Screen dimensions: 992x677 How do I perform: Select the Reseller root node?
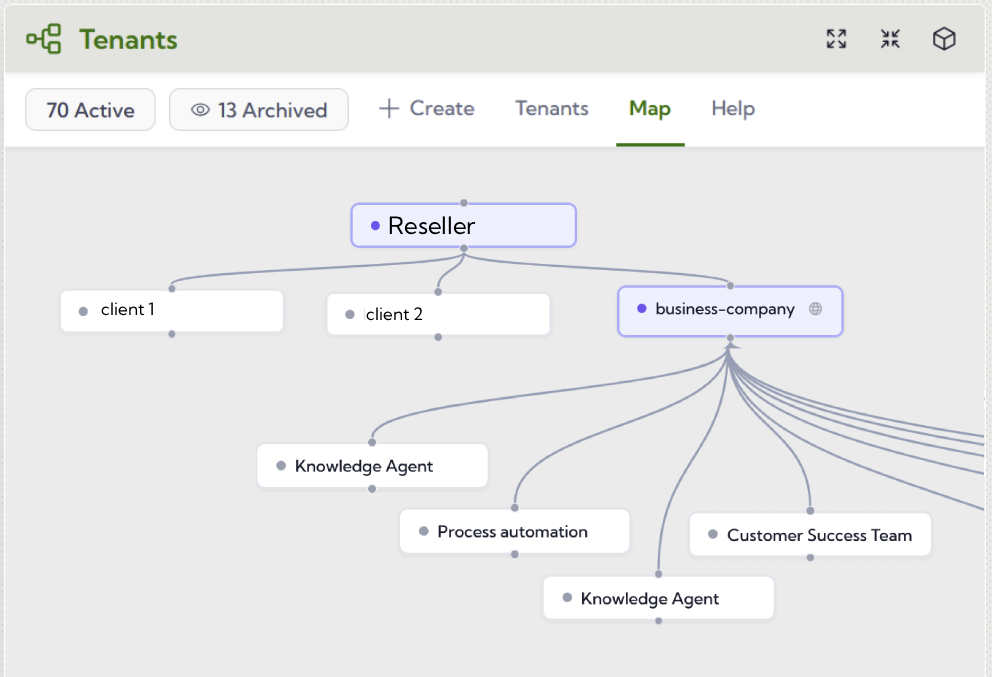coord(463,226)
